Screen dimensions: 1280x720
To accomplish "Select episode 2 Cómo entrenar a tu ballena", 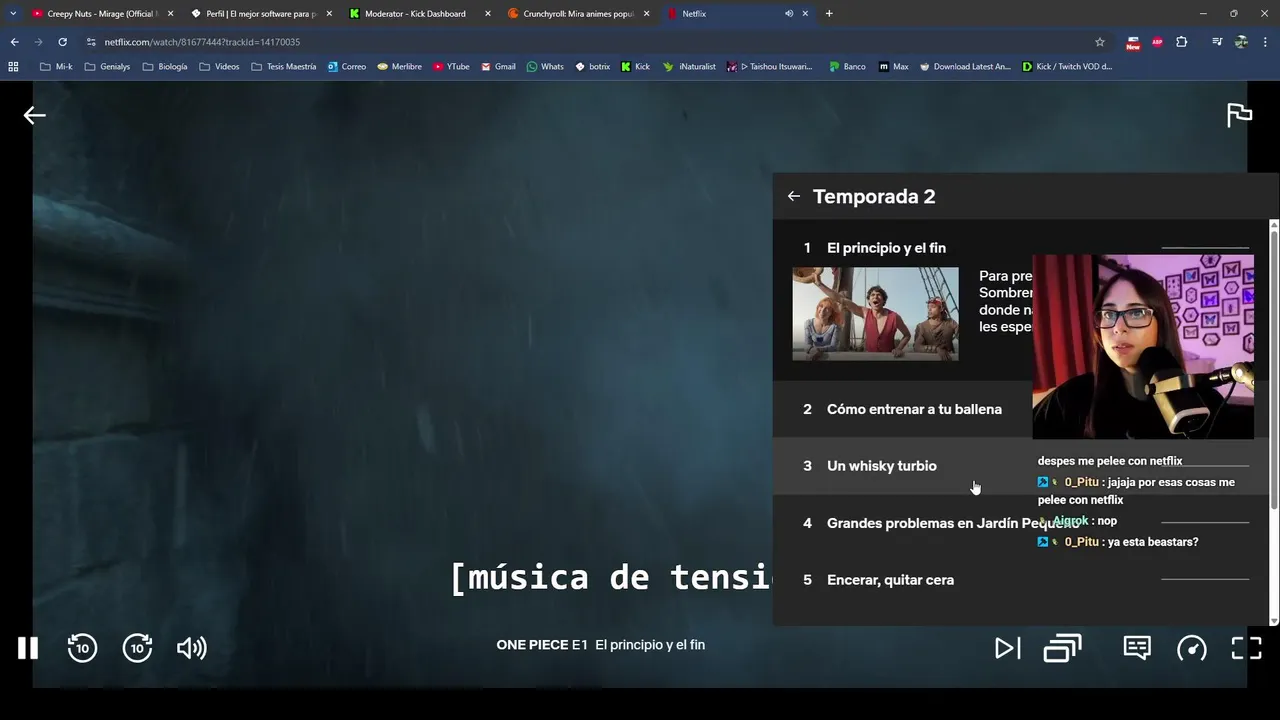I will pos(1021,409).
